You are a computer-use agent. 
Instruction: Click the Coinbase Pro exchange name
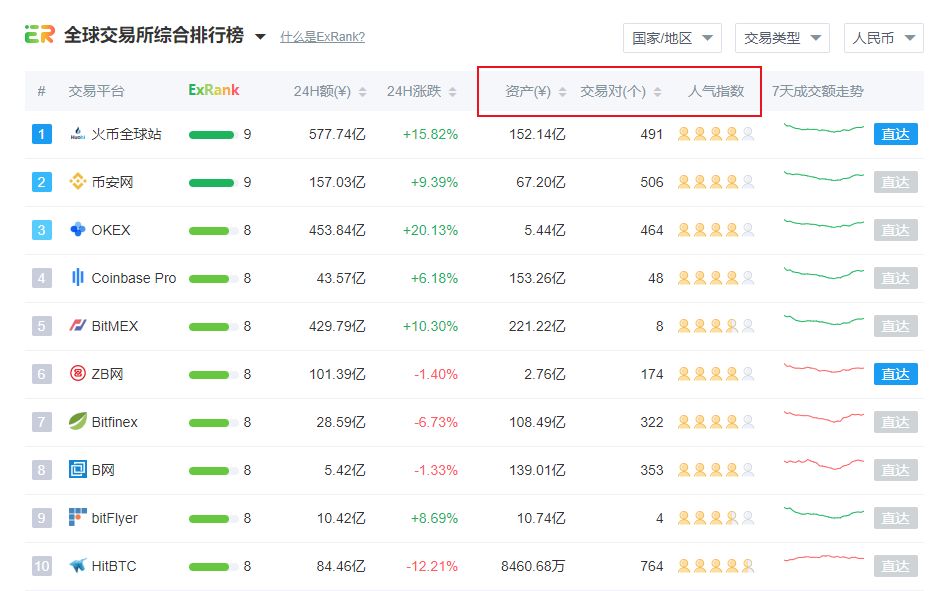[134, 278]
